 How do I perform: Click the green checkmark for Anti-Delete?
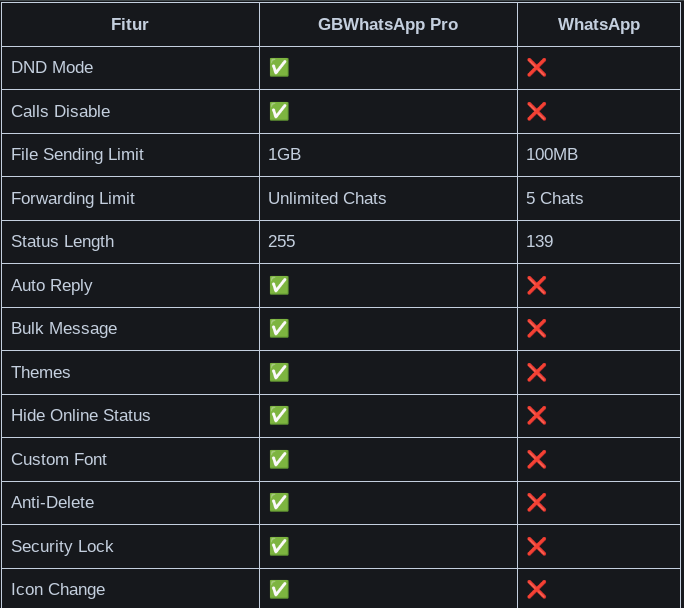[x=279, y=503]
